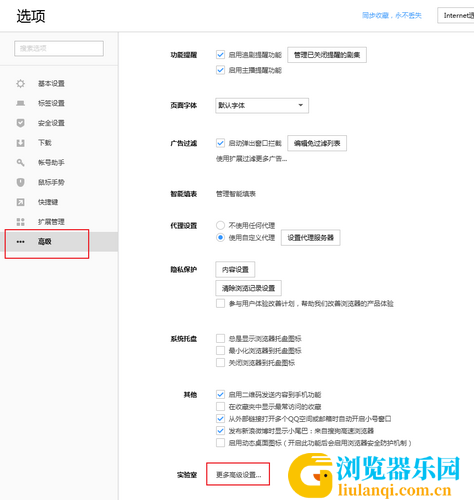Click 更多高级设置... link in 实验室
The height and width of the screenshot is (500, 474).
click(238, 475)
